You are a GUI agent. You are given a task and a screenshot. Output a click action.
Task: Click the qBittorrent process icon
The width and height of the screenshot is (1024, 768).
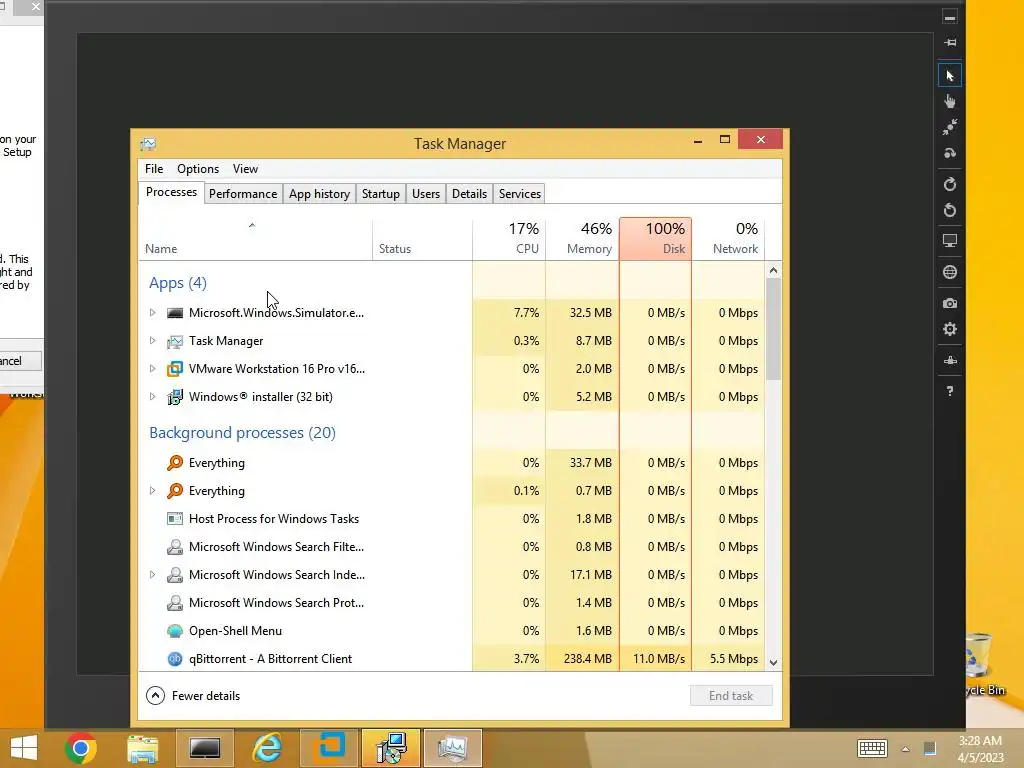(x=174, y=659)
